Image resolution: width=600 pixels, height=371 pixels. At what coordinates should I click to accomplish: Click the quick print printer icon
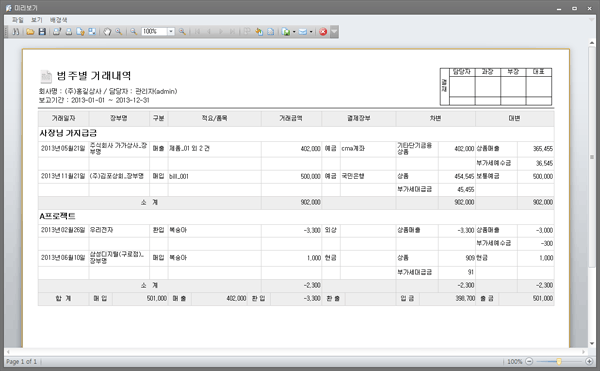tap(69, 32)
